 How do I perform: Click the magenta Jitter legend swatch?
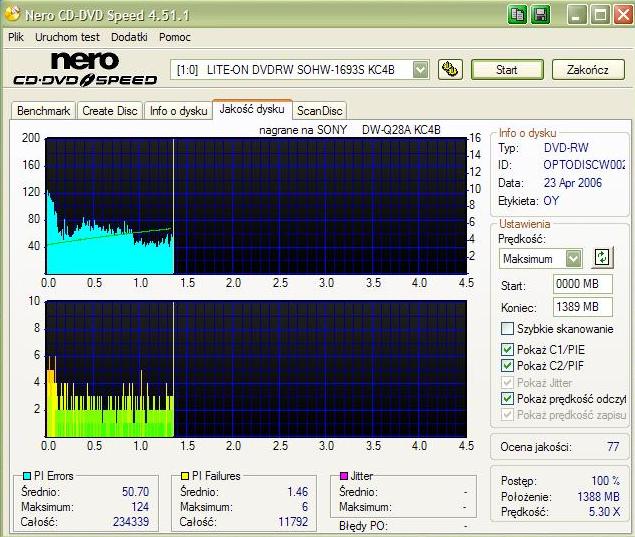[x=344, y=475]
